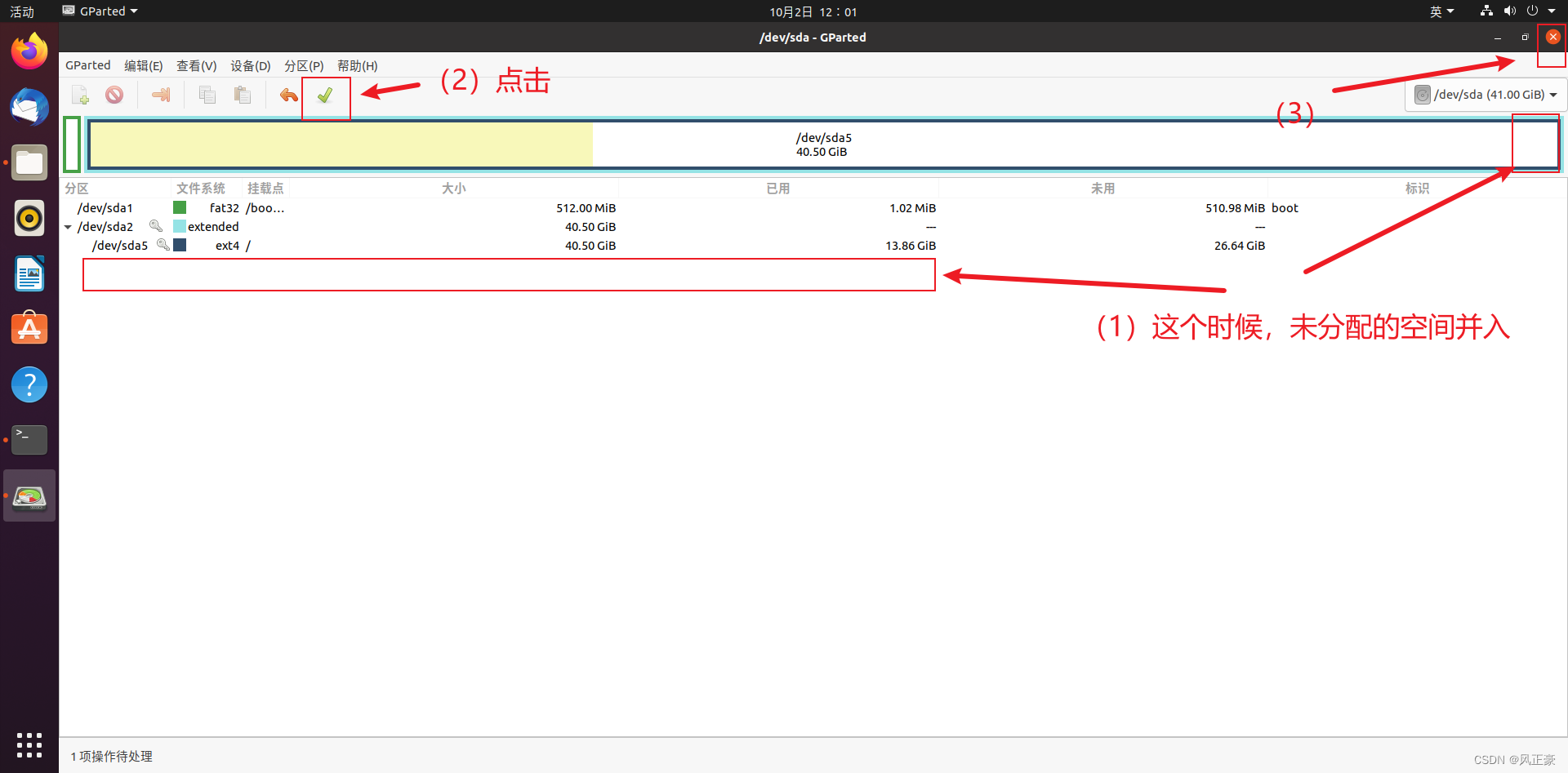Viewport: 1568px width, 773px height.
Task: Select the /dev/sda5 row
Action: (x=813, y=246)
